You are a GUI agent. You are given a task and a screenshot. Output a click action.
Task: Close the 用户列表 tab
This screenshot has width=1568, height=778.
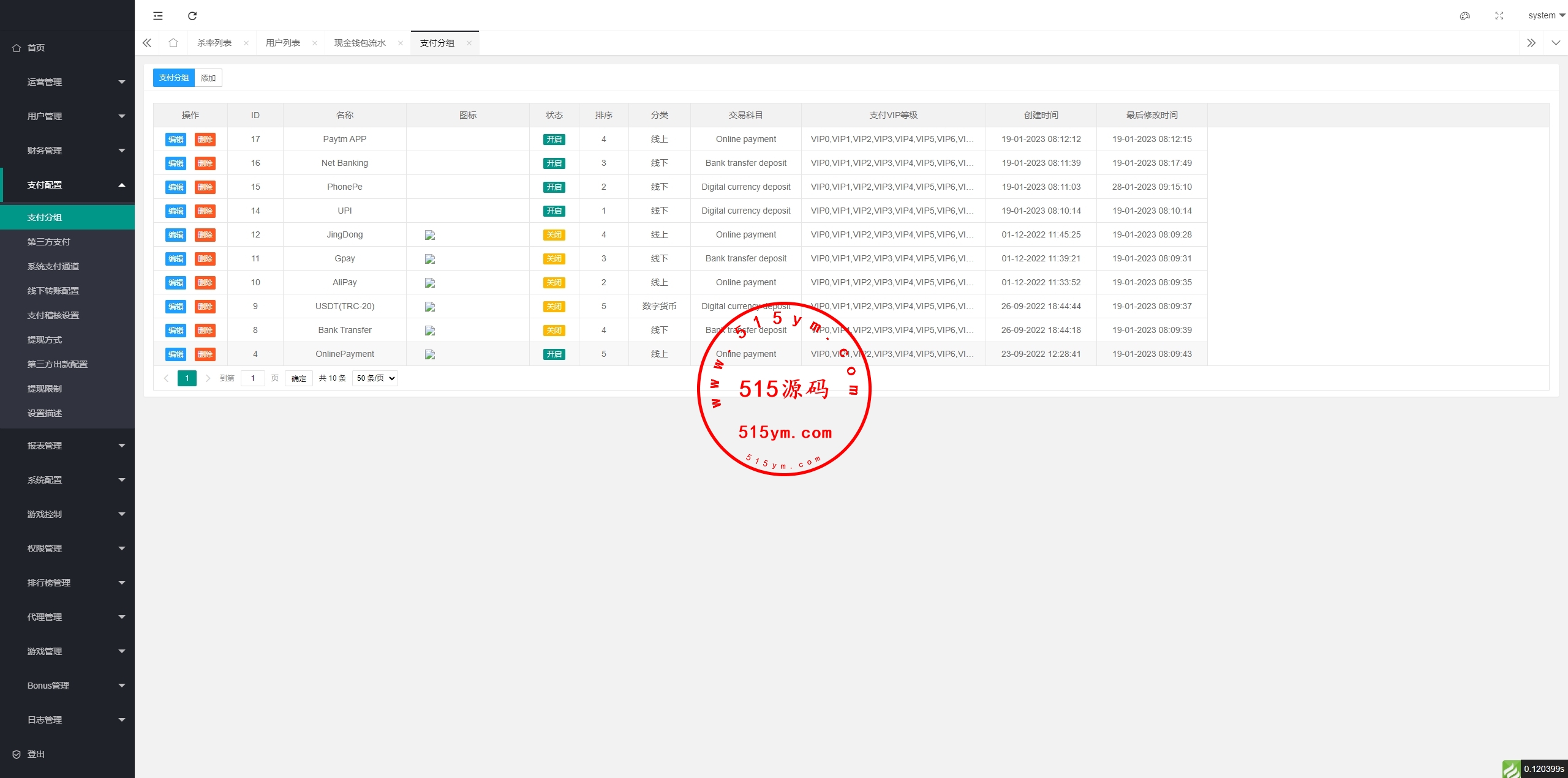click(315, 43)
